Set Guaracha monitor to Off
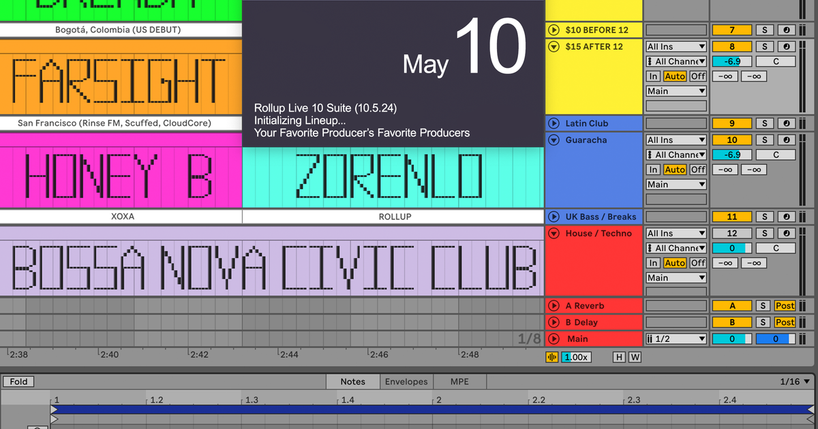818x429 pixels. pyautogui.click(x=697, y=170)
